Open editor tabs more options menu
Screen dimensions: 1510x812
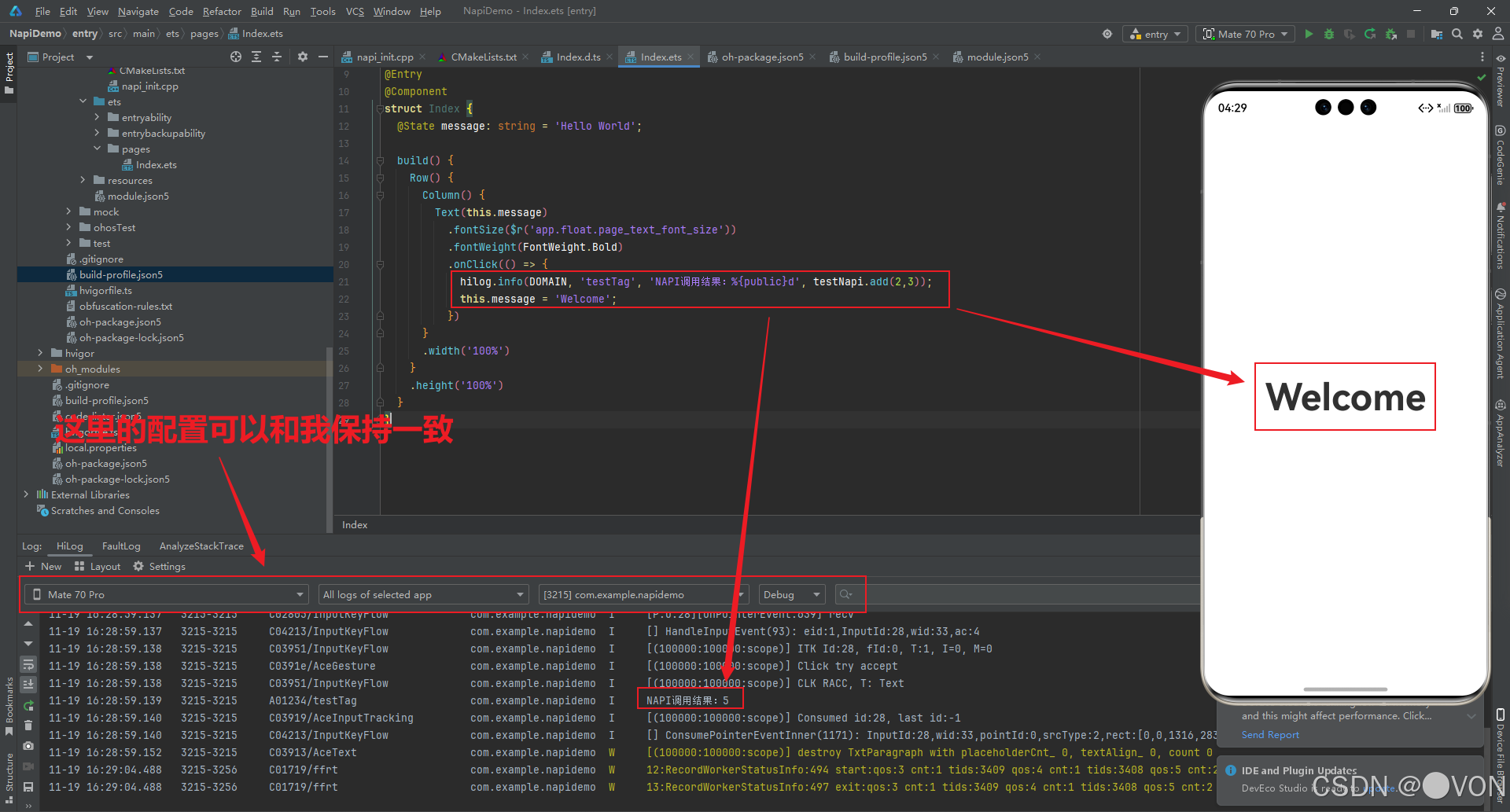1482,57
